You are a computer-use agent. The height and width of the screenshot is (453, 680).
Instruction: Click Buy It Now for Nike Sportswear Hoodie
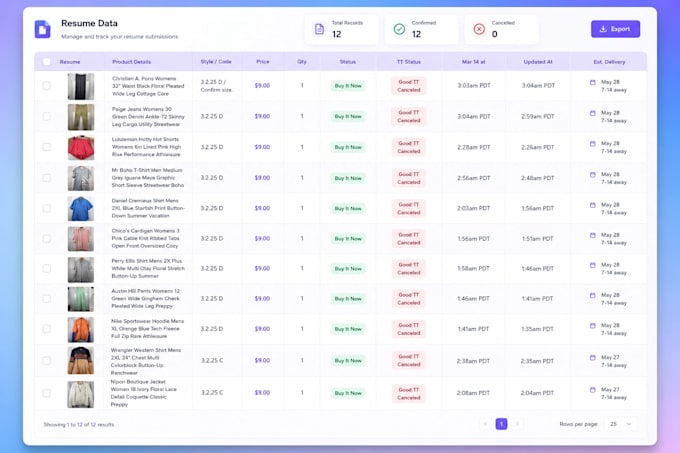[x=348, y=329]
